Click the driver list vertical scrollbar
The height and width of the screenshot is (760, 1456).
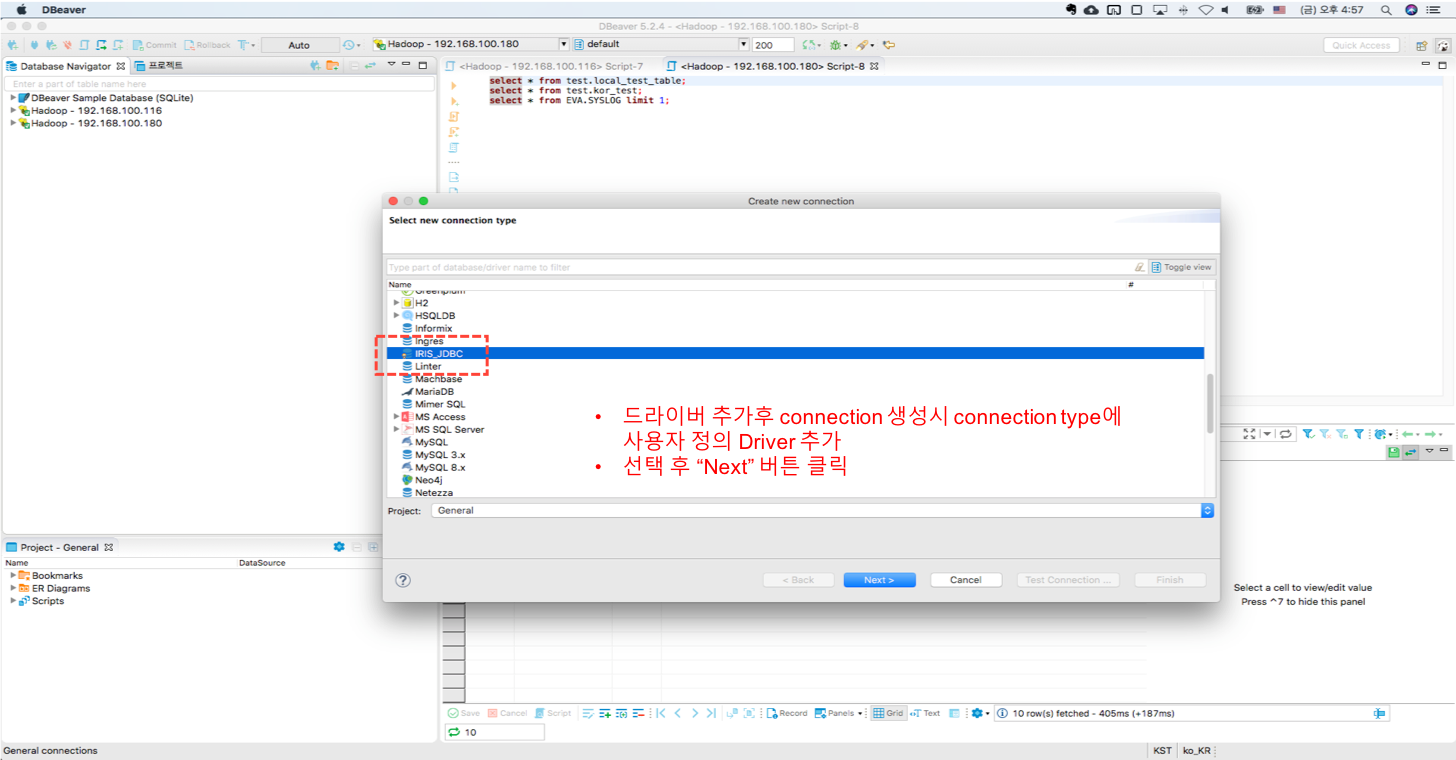coord(1210,403)
